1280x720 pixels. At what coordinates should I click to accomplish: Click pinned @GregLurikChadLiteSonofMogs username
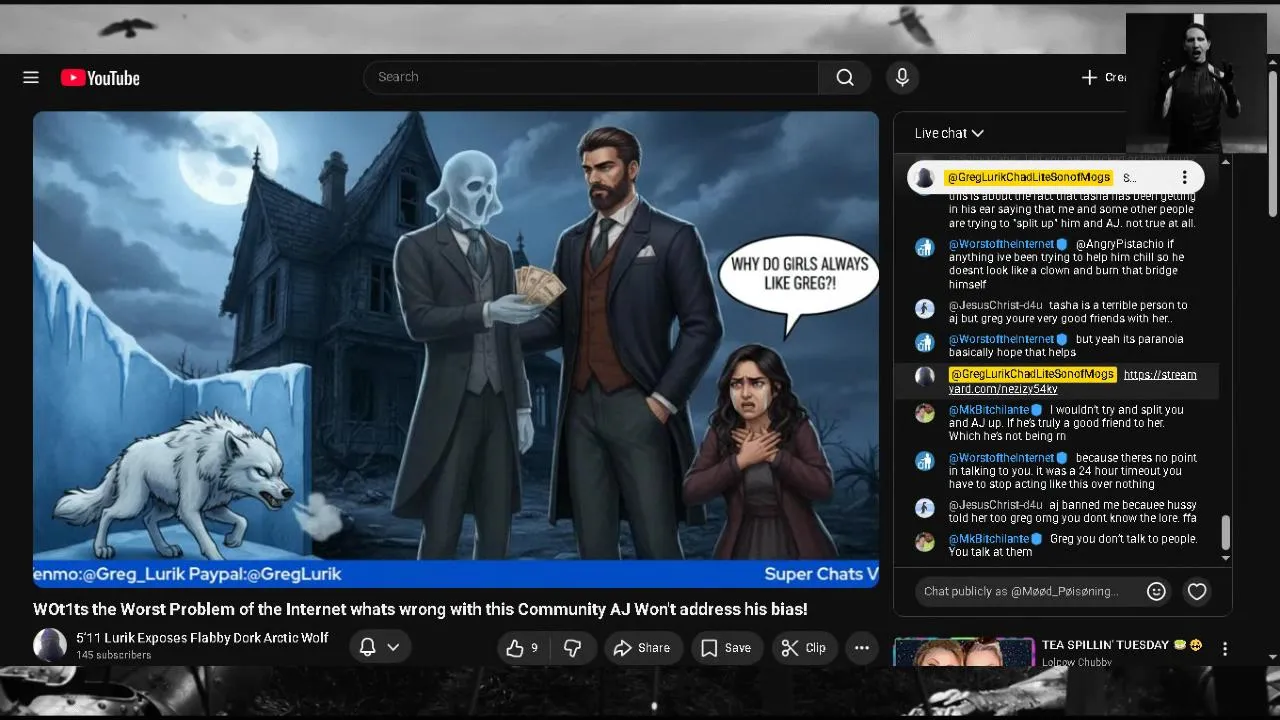(x=1028, y=177)
